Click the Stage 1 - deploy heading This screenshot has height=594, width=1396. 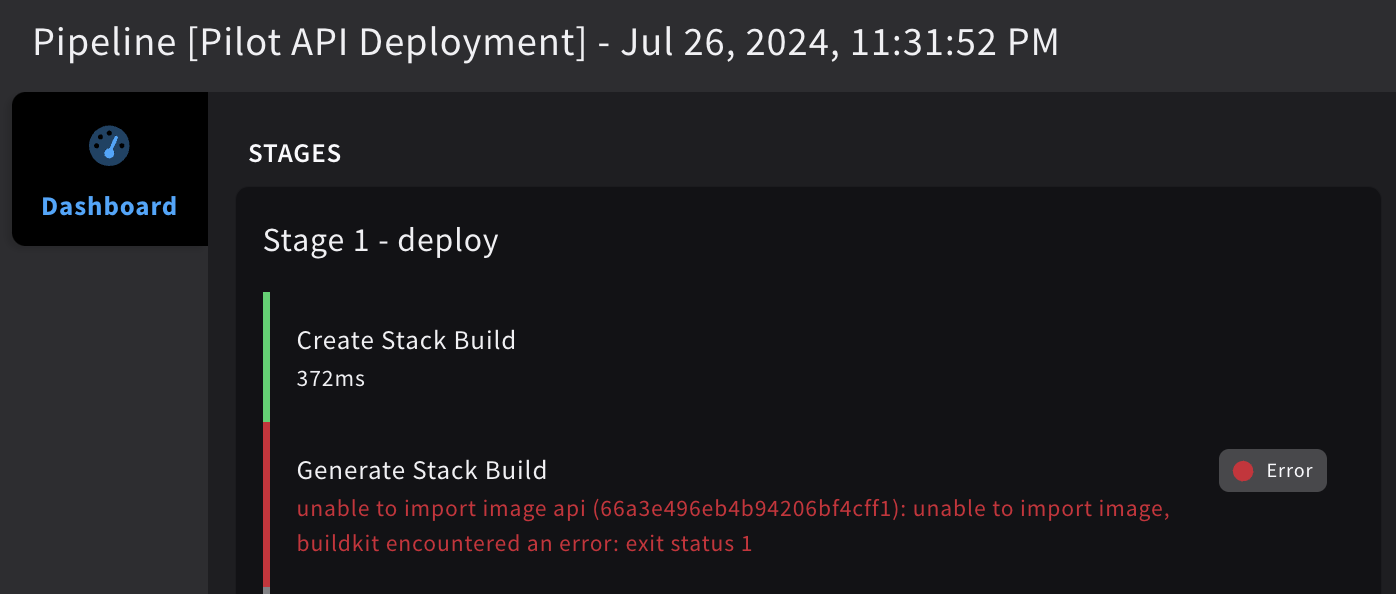[380, 241]
